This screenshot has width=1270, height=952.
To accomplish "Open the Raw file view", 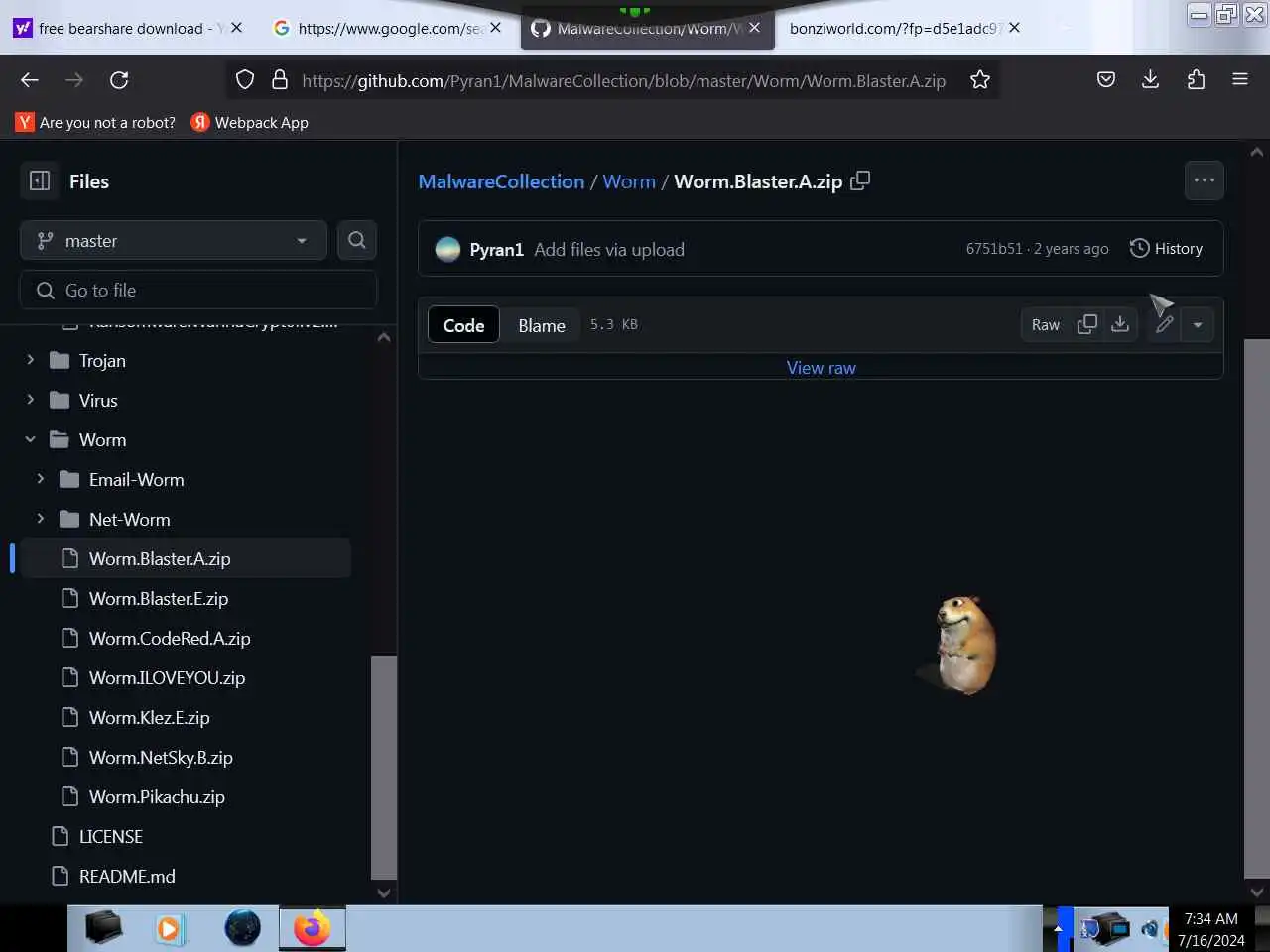I will tap(1046, 324).
